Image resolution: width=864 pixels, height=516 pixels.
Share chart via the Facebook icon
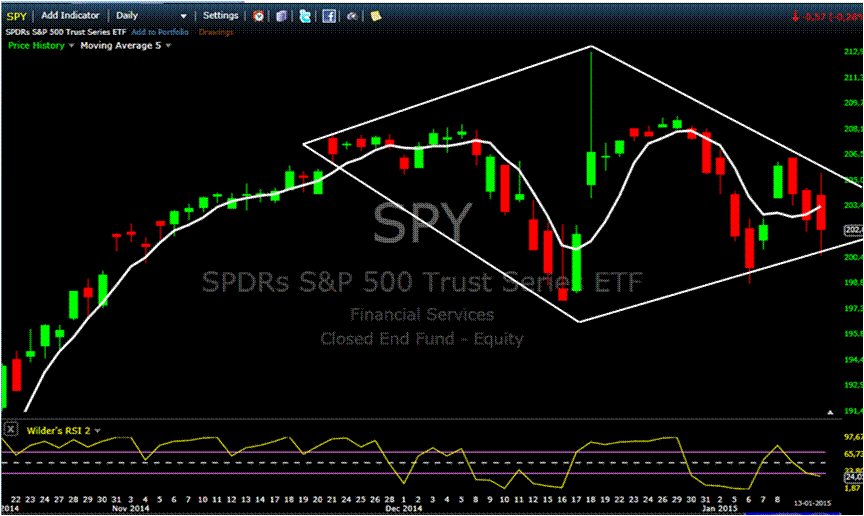point(329,16)
